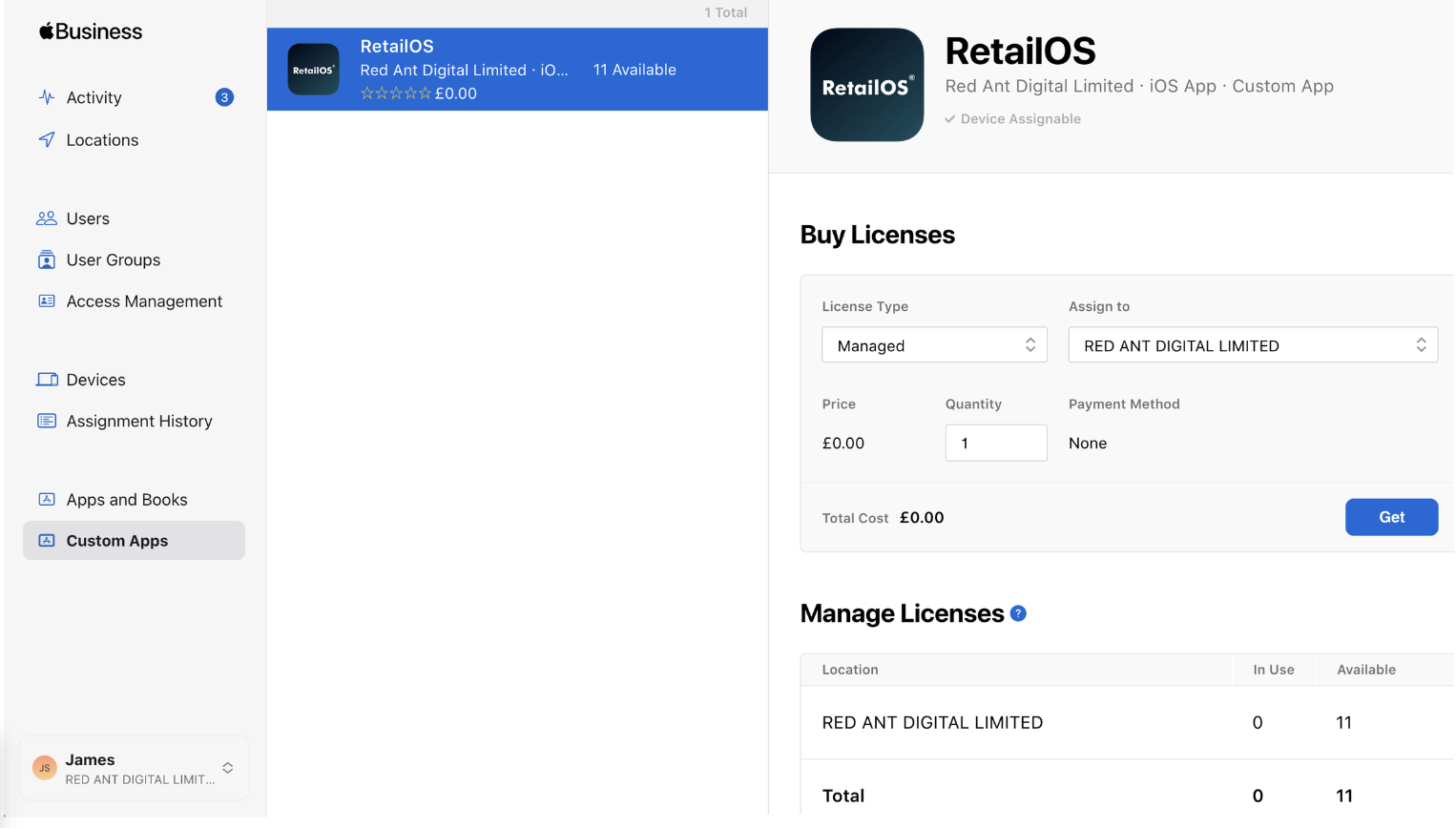Screen dimensions: 1456x828
Task: Click the Locations arrow icon
Action: [47, 140]
